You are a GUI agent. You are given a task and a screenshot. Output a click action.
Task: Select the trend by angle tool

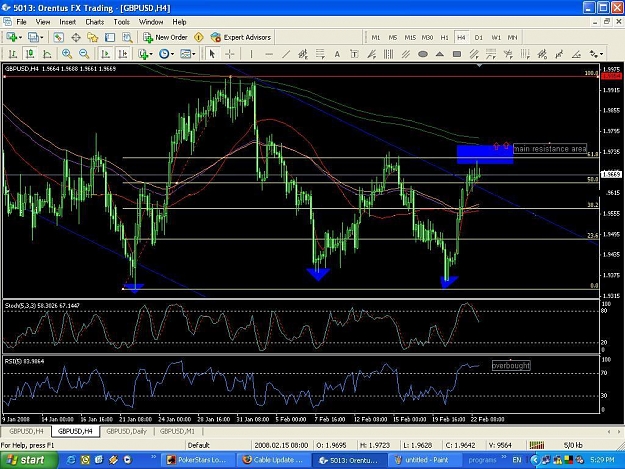coord(576,54)
